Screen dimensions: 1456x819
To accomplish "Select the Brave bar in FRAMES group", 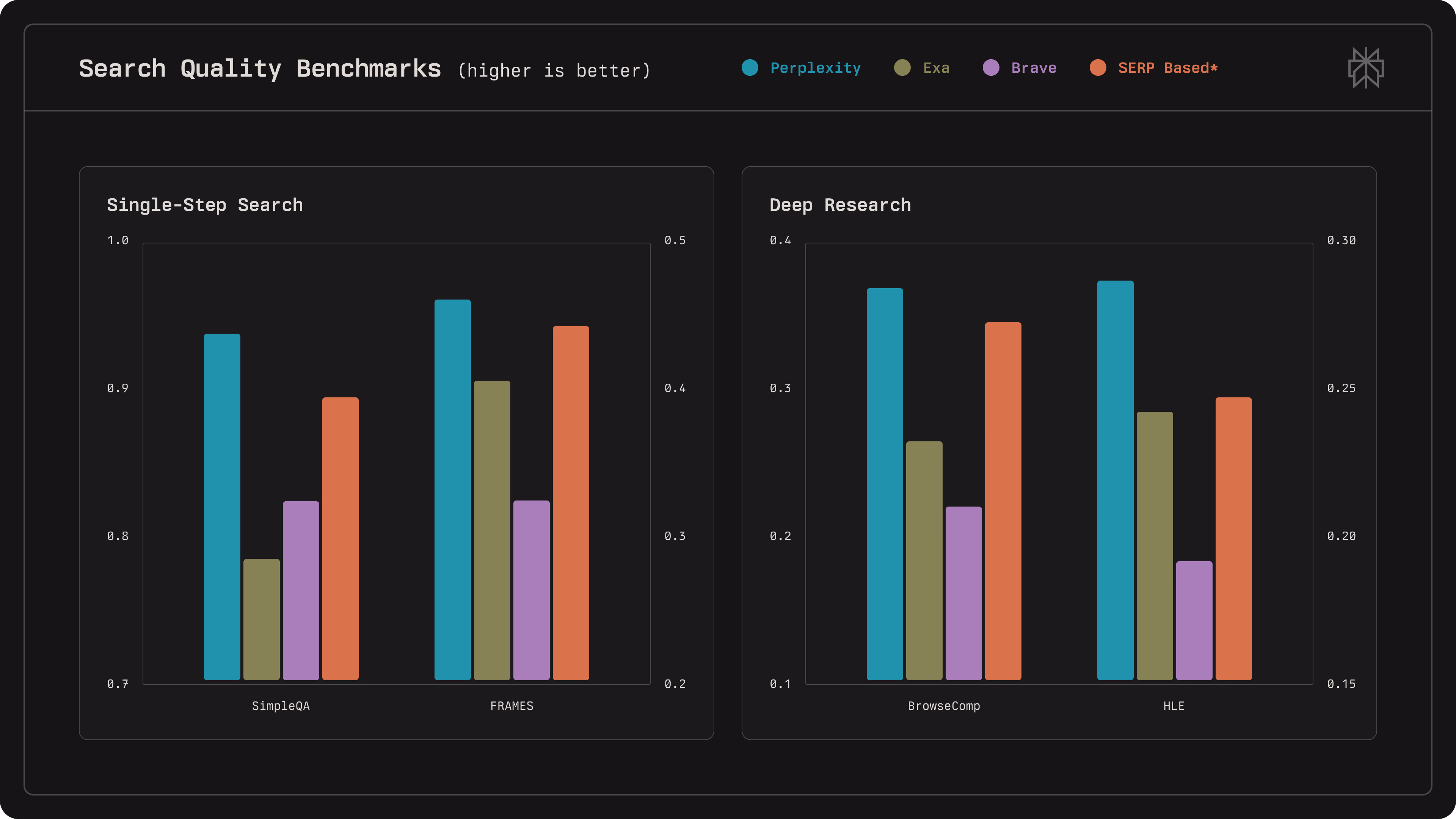I will point(531,590).
